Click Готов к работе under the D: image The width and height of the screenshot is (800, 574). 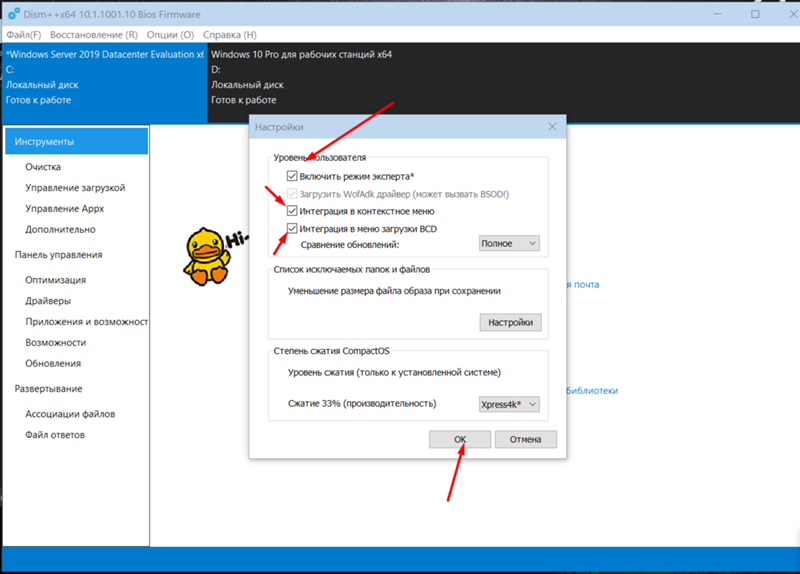[x=243, y=100]
